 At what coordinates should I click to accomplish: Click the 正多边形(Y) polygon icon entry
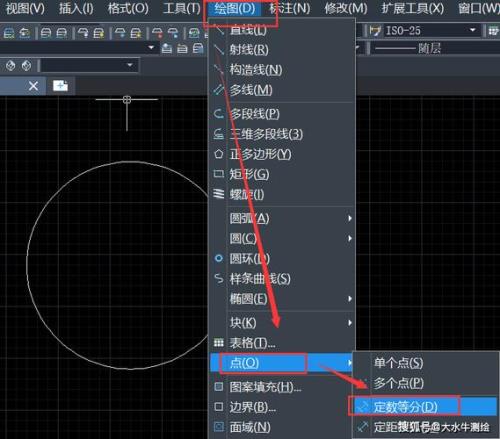282,154
